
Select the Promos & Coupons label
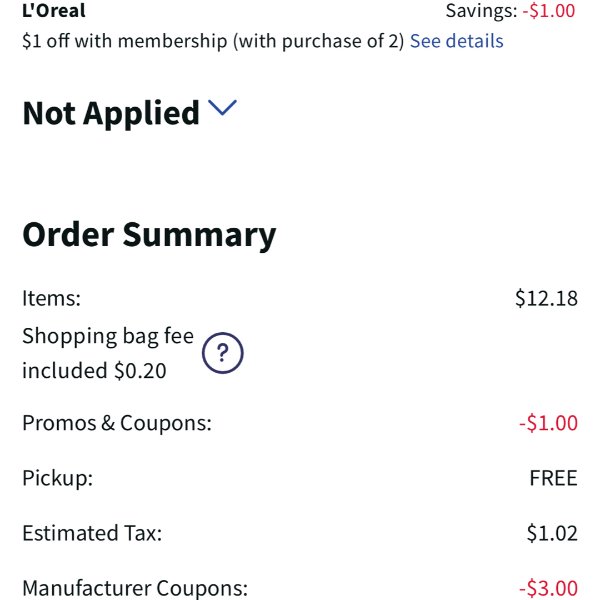117,423
